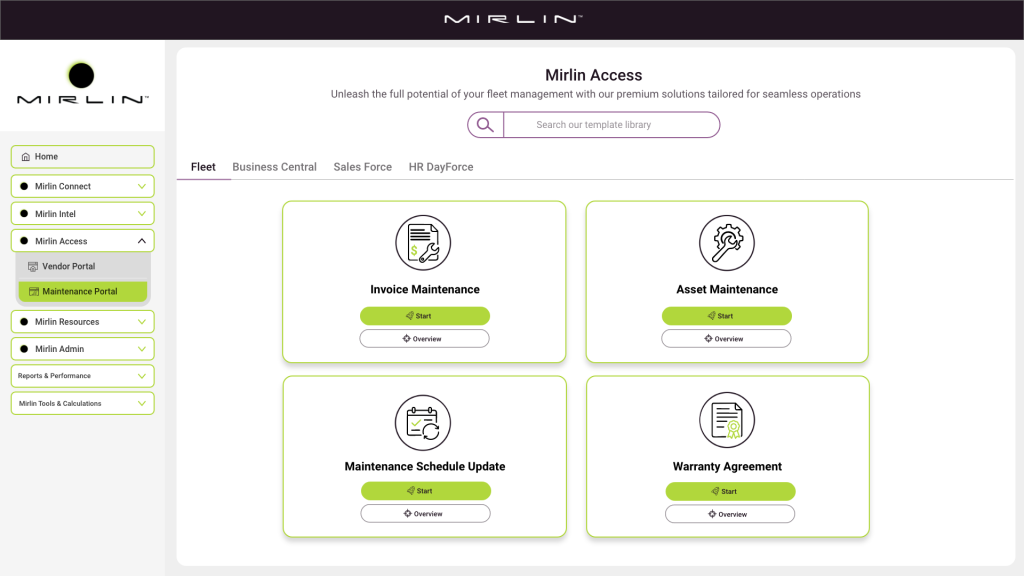Click the Invoice Maintenance document-wrench icon
Viewport: 1024px width, 576px height.
[424, 243]
